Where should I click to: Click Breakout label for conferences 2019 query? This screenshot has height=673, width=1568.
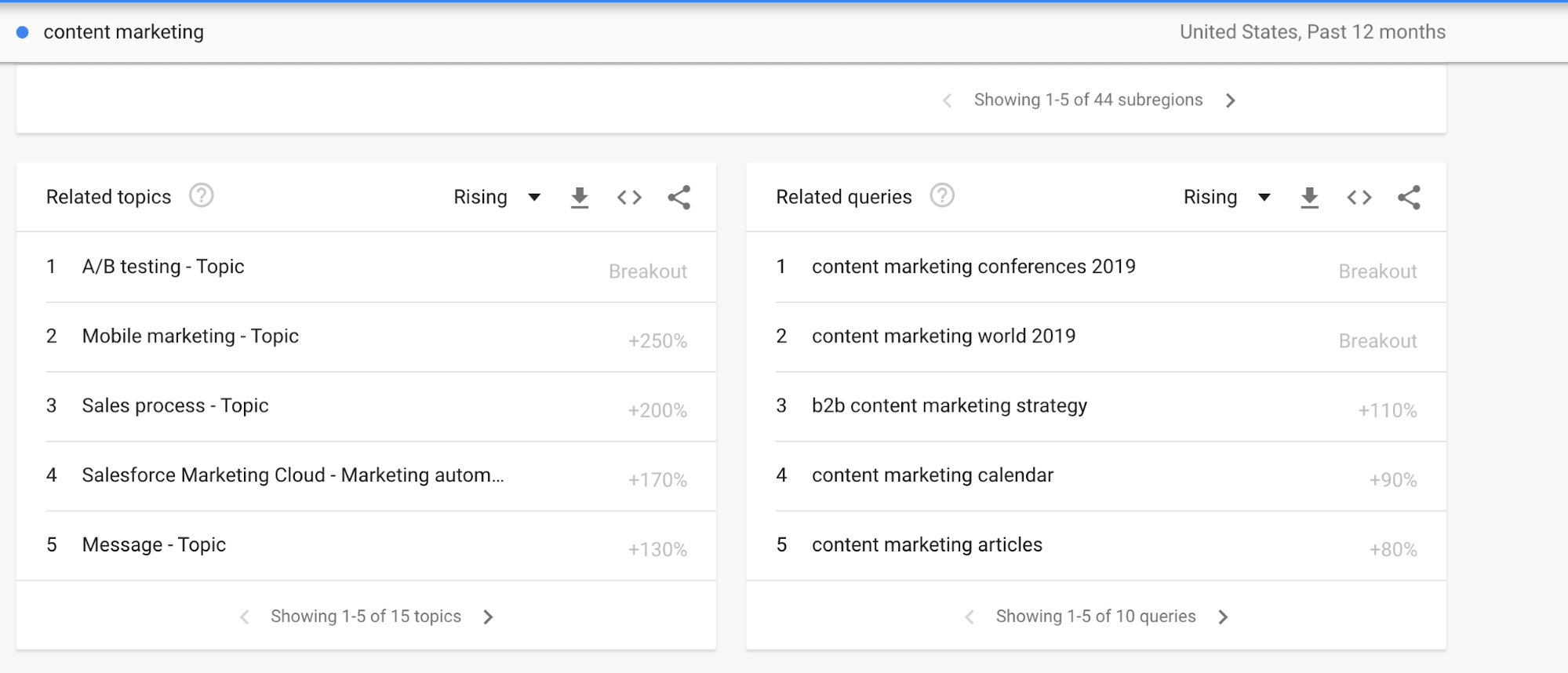[1377, 271]
